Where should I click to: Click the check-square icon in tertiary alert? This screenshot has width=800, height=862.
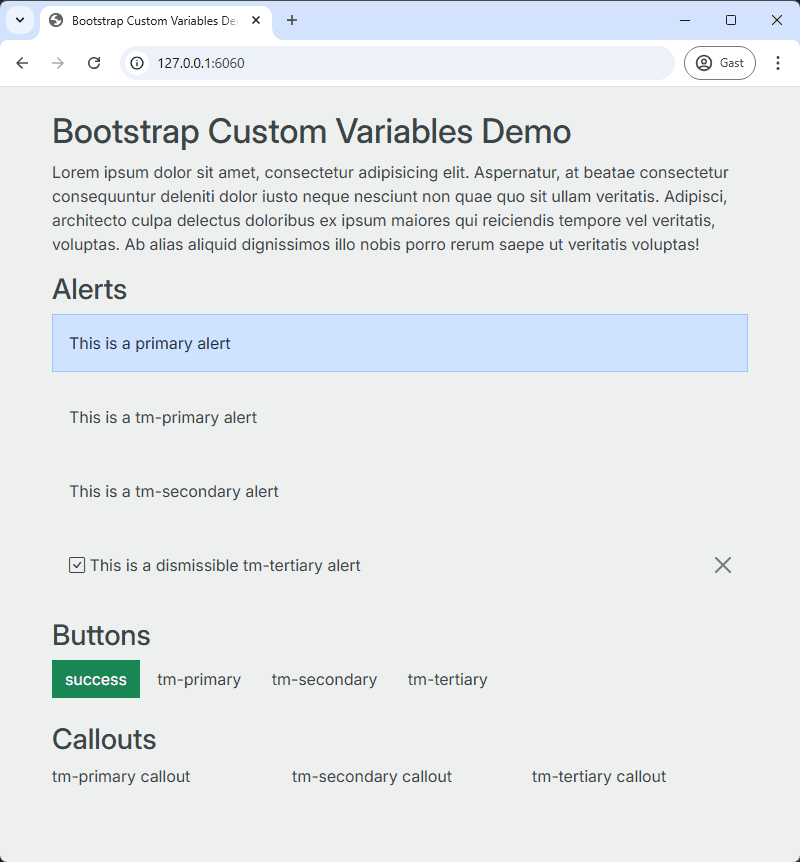(77, 565)
